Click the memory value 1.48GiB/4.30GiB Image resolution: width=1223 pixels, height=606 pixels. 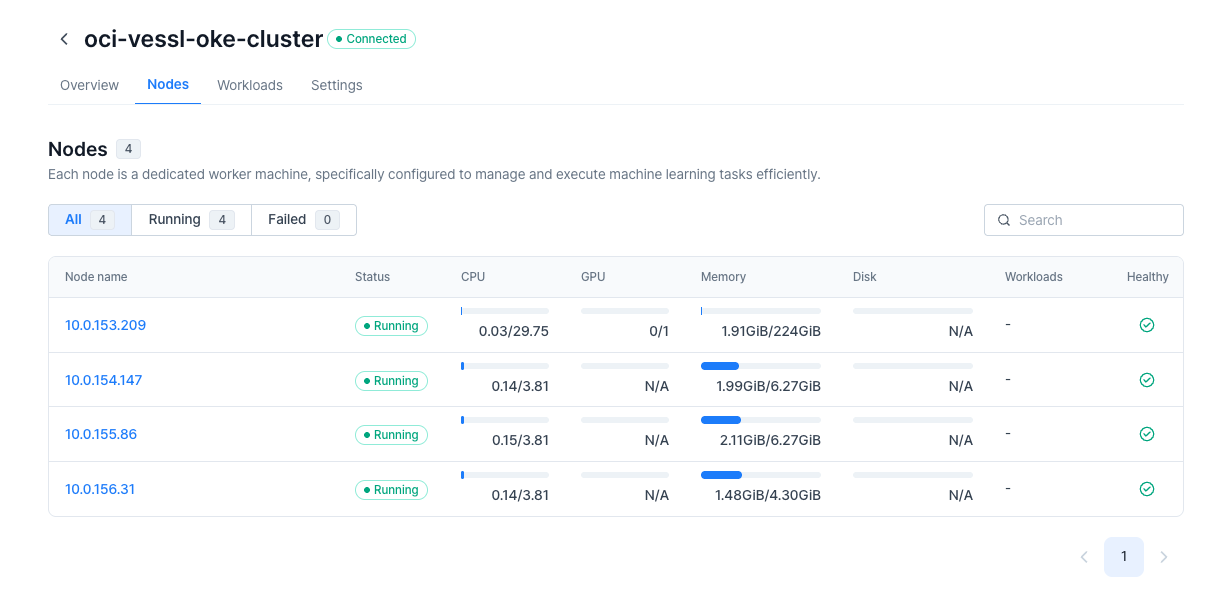tap(768, 495)
